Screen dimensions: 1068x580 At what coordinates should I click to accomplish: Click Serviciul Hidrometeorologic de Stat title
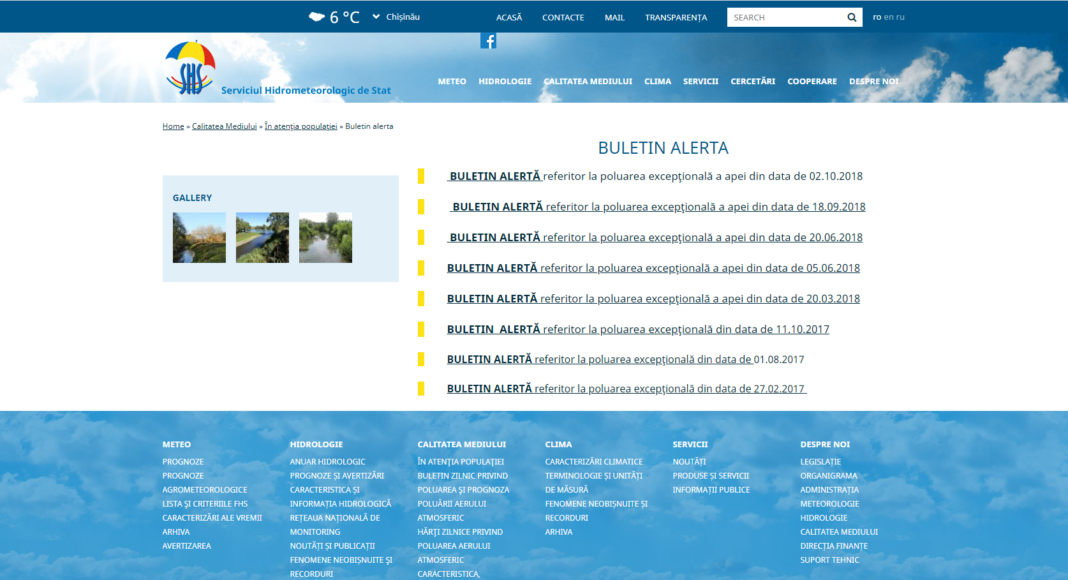(306, 91)
